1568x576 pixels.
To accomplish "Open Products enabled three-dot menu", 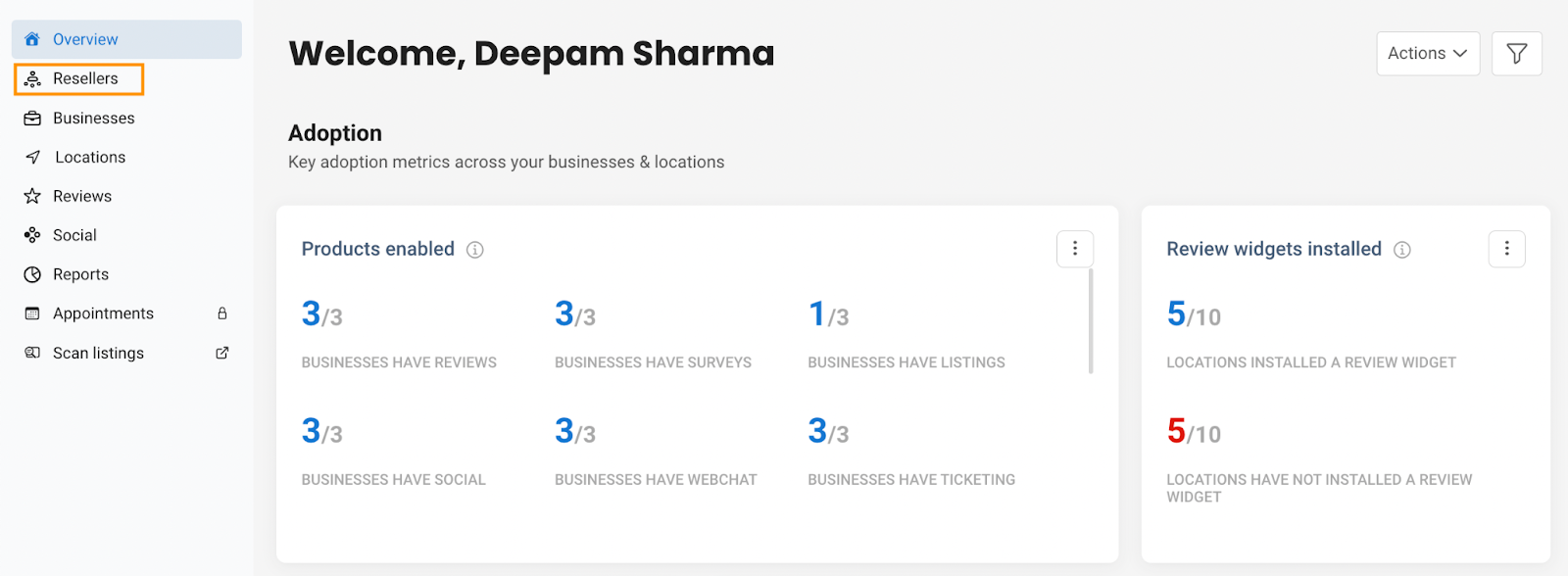I will 1075,249.
